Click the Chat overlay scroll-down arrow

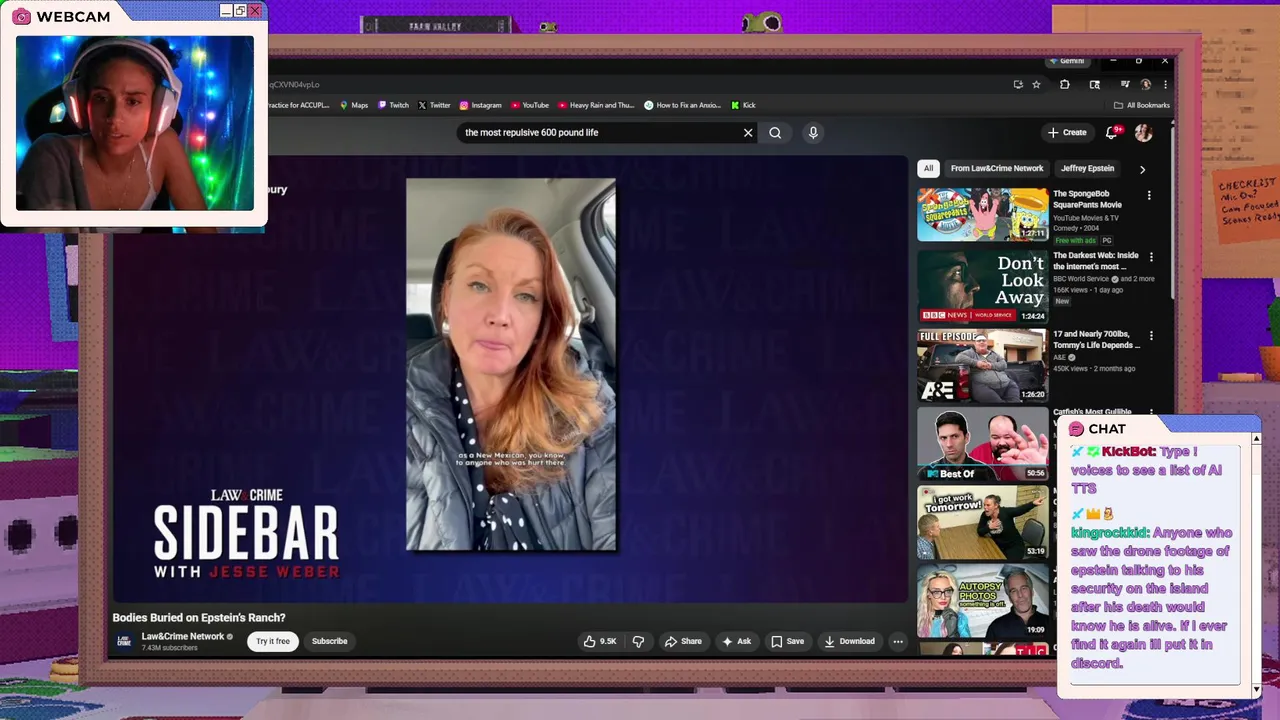pyautogui.click(x=1256, y=690)
